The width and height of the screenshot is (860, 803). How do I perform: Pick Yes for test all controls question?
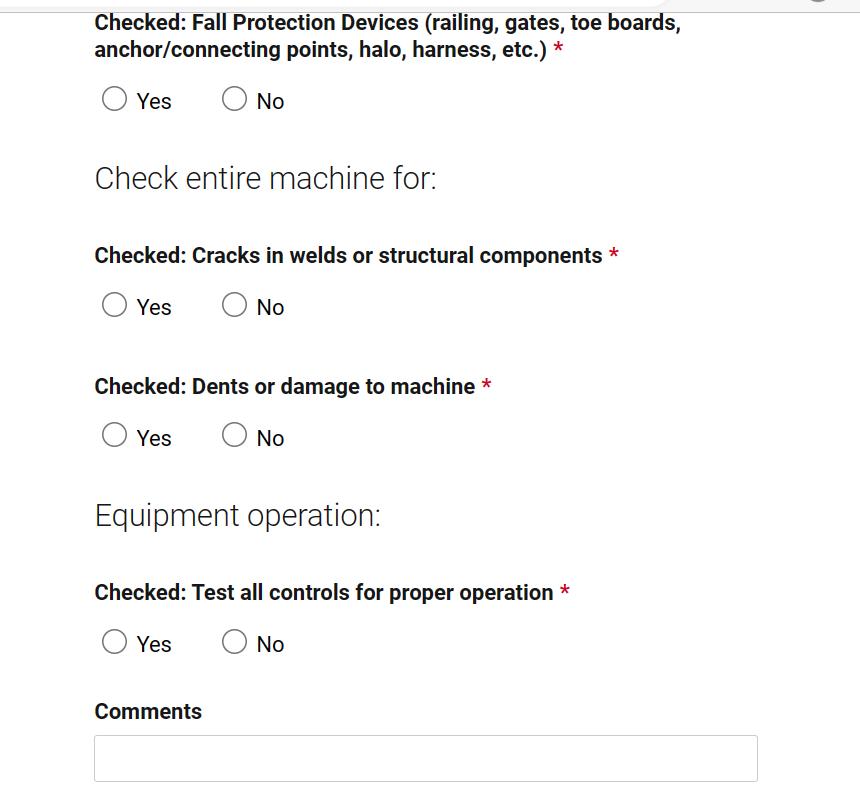point(114,642)
